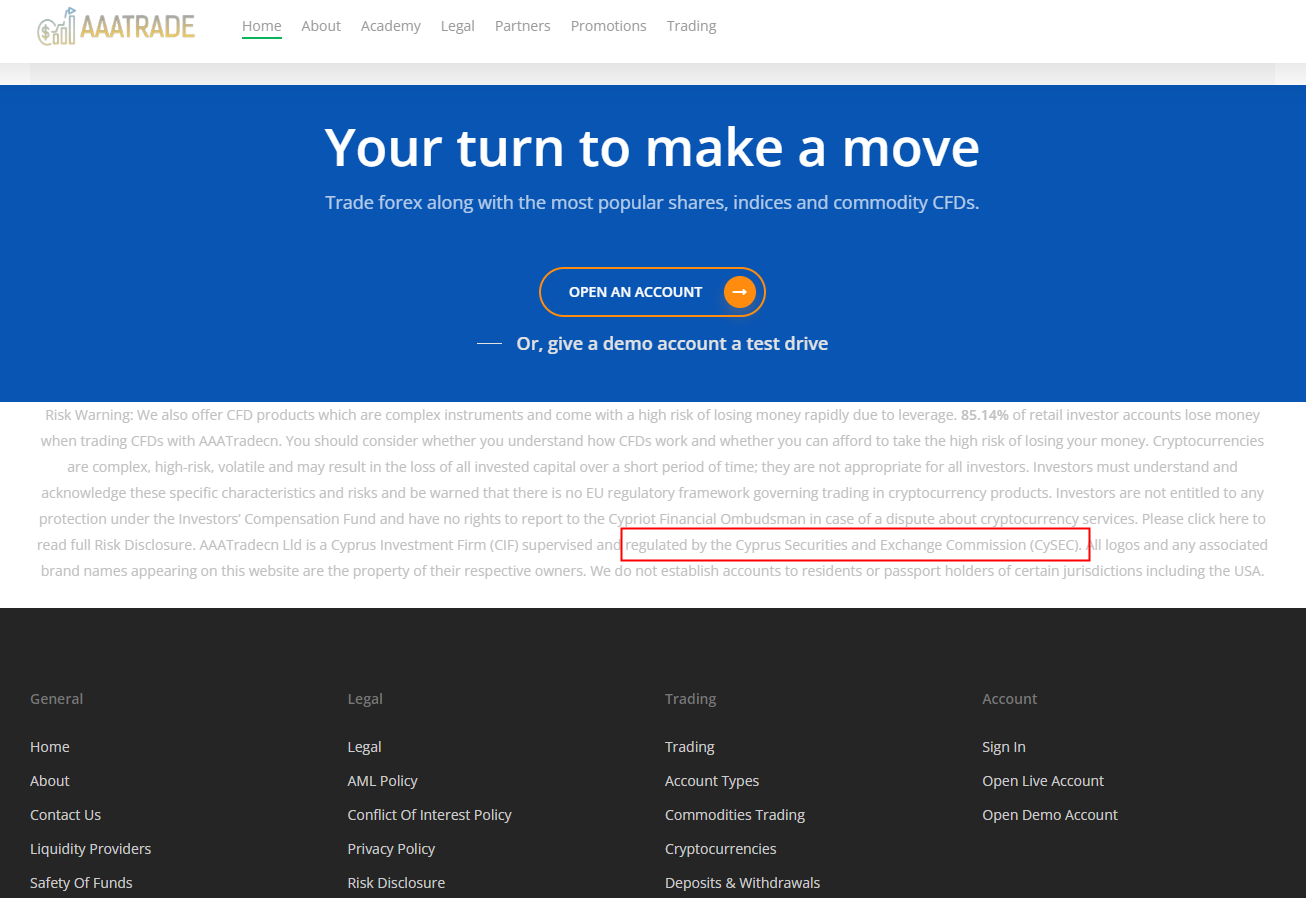Open the footer Home link
1306x898 pixels.
pos(50,747)
